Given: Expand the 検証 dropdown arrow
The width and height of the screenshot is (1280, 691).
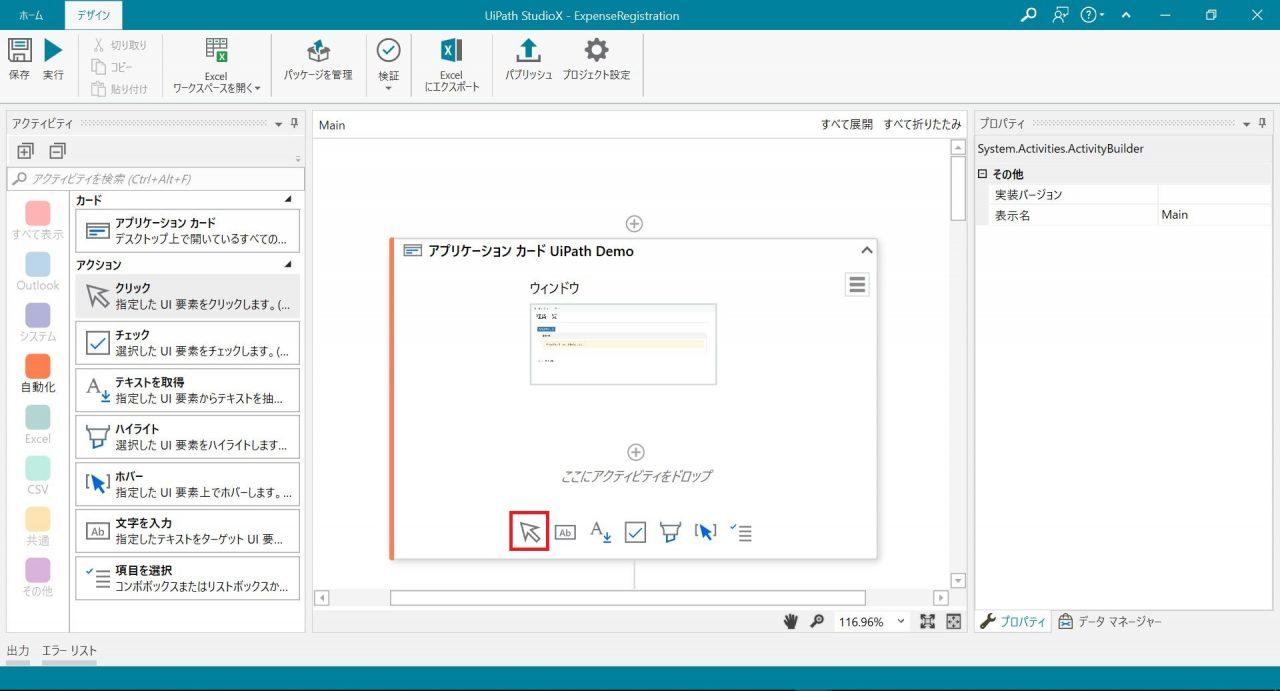Looking at the screenshot, I should click(x=388, y=88).
